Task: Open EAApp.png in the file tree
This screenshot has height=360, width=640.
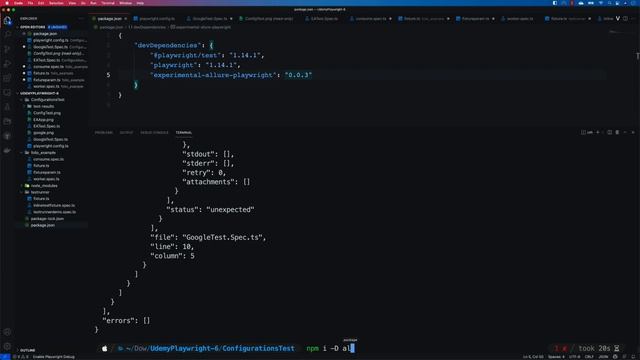Action: pos(44,120)
